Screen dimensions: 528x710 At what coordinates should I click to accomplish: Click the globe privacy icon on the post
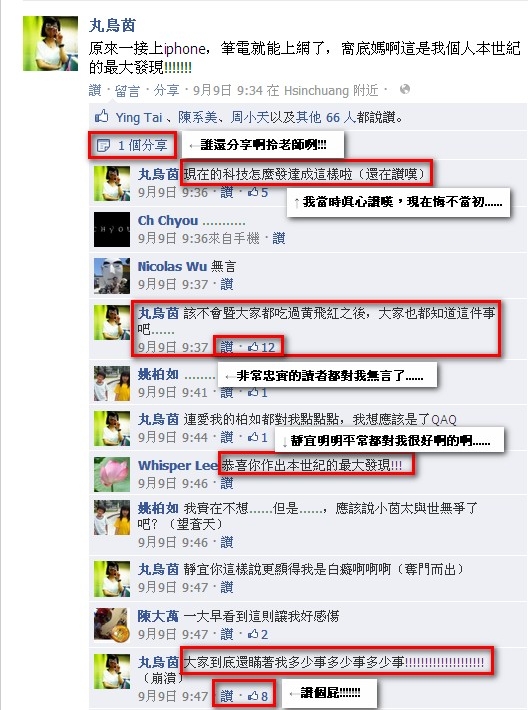[405, 90]
